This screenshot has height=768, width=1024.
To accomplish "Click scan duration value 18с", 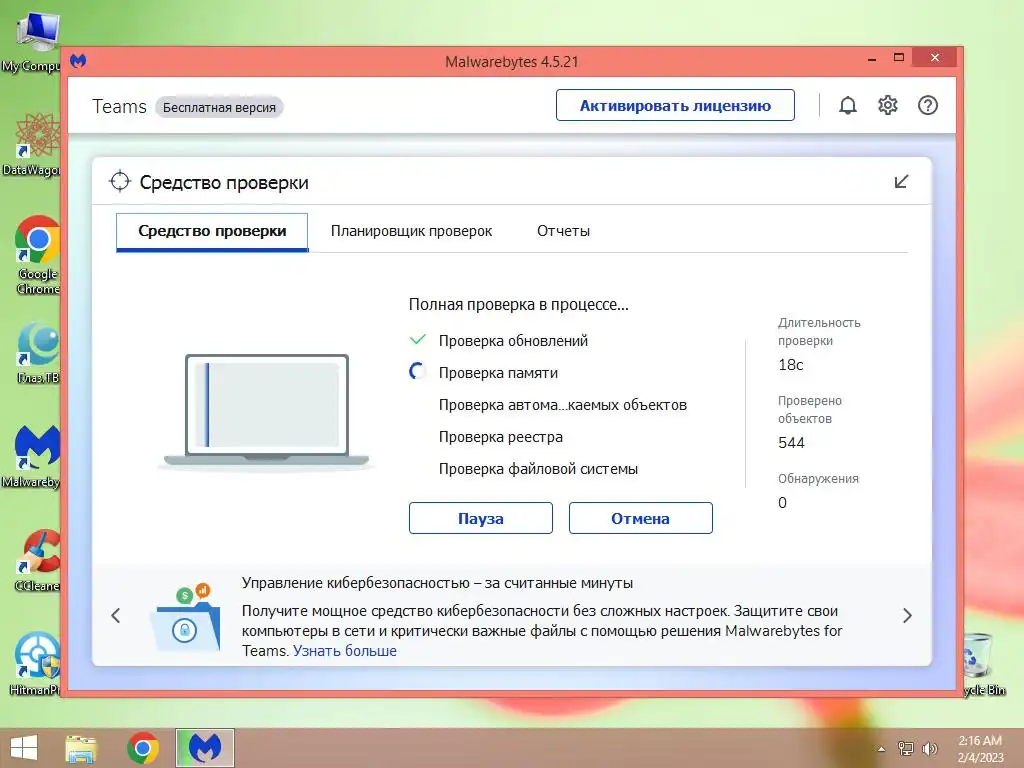I will point(791,364).
